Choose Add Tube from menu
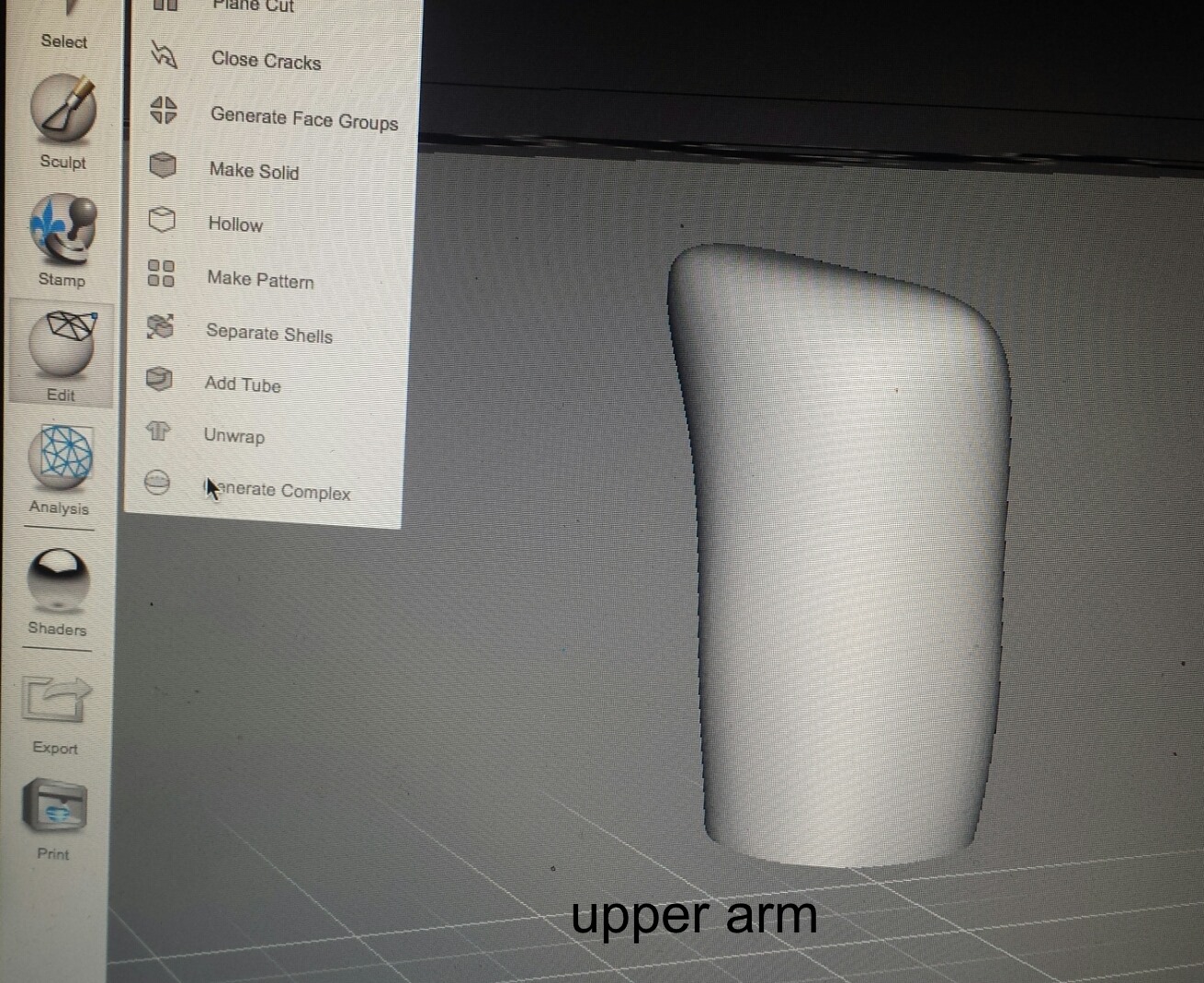The image size is (1204, 983). [243, 384]
